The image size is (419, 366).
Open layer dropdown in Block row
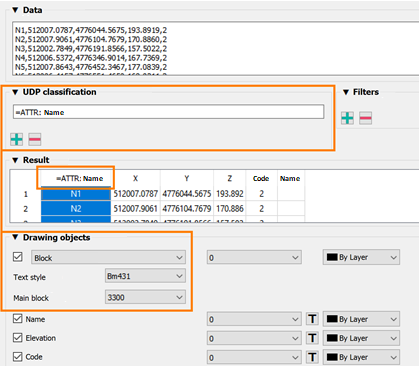[254, 257]
